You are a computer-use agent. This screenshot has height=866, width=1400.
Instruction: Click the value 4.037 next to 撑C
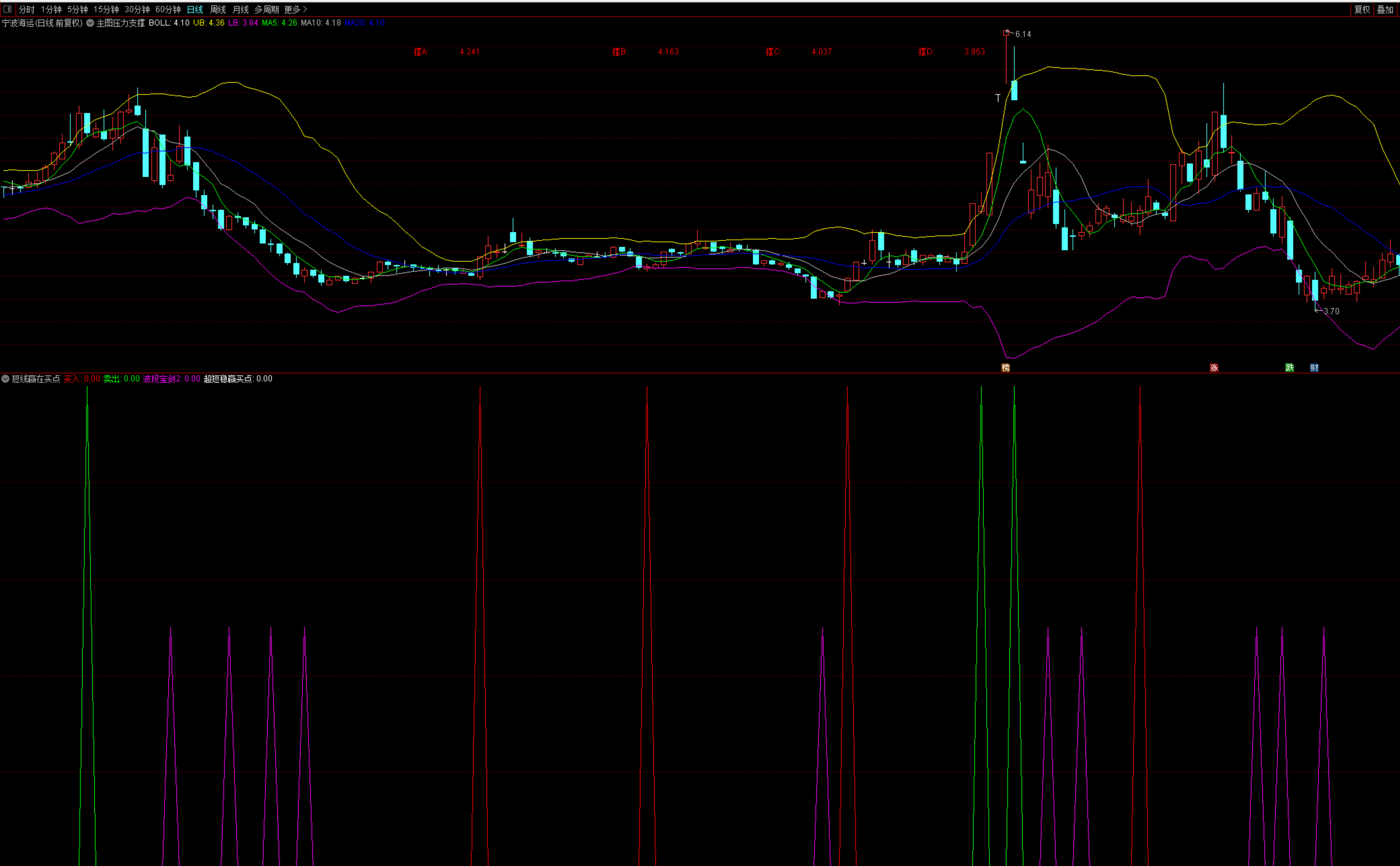(821, 52)
